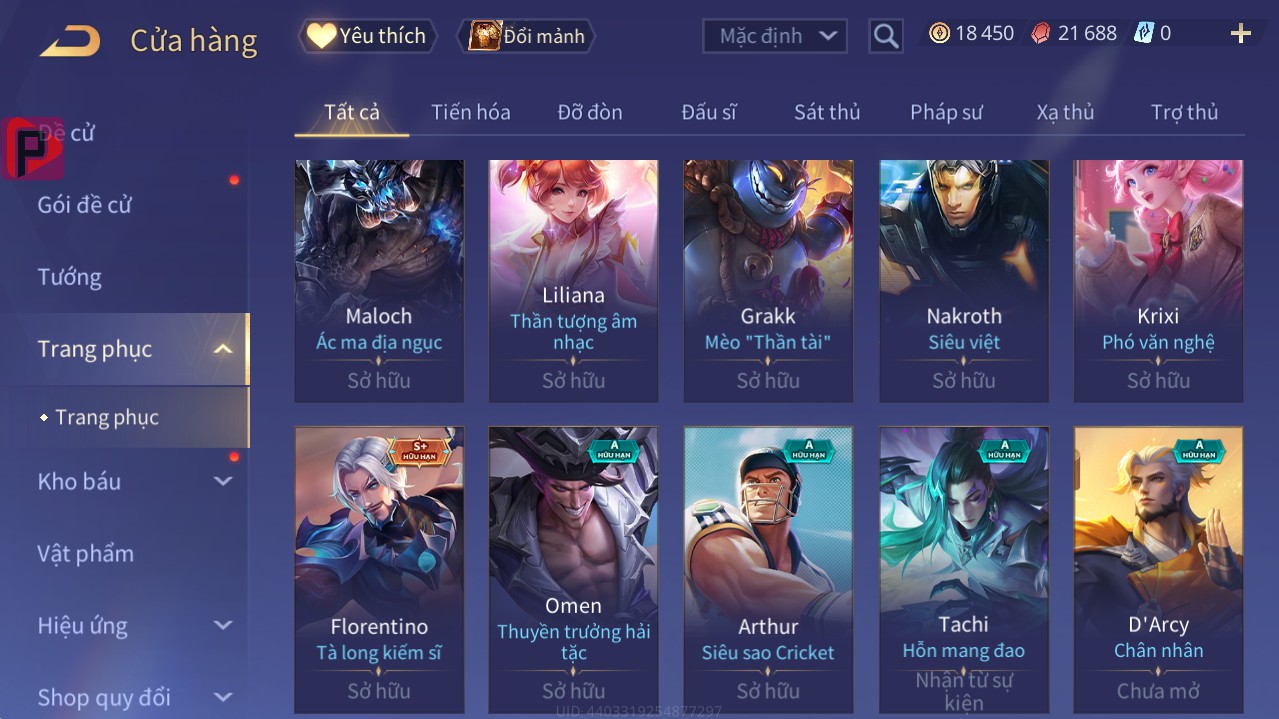Screen dimensions: 1279x719
Task: Select the Tiến hóa tab
Action: [x=471, y=112]
